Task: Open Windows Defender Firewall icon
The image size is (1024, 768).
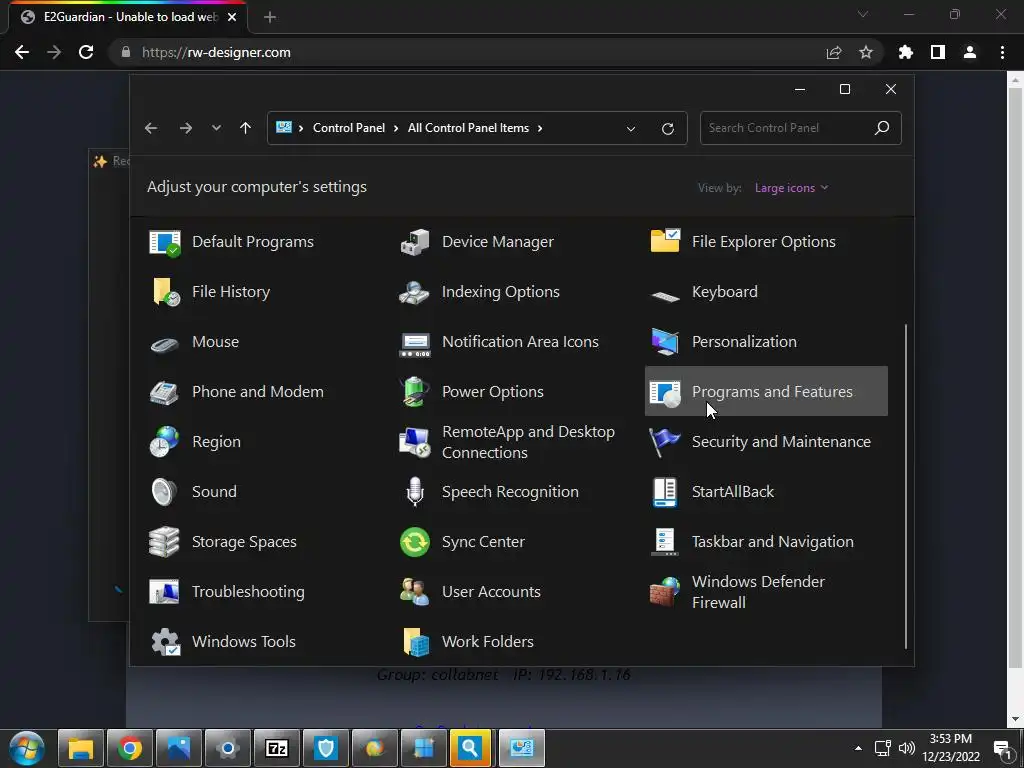Action: pos(665,592)
